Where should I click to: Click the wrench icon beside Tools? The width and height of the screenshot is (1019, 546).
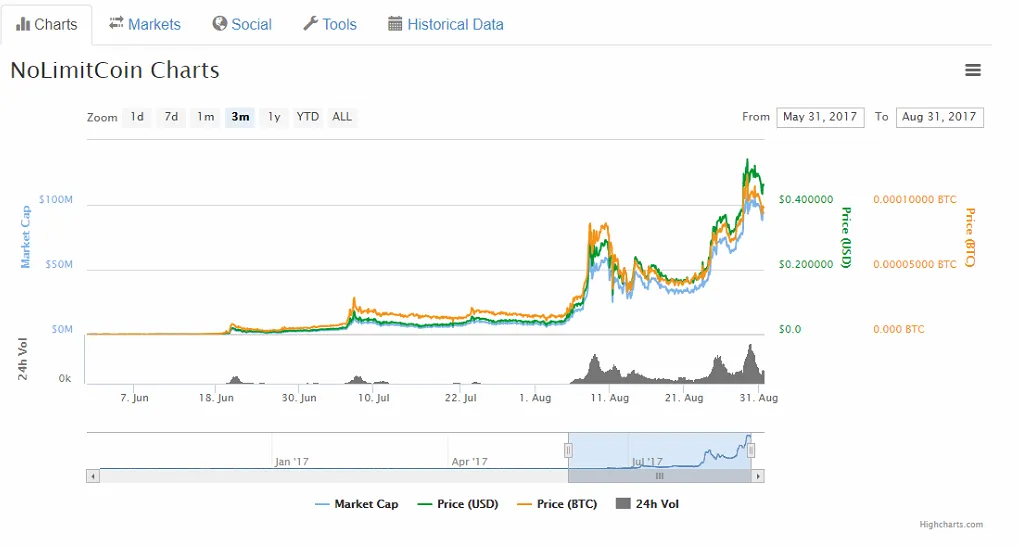pos(310,24)
